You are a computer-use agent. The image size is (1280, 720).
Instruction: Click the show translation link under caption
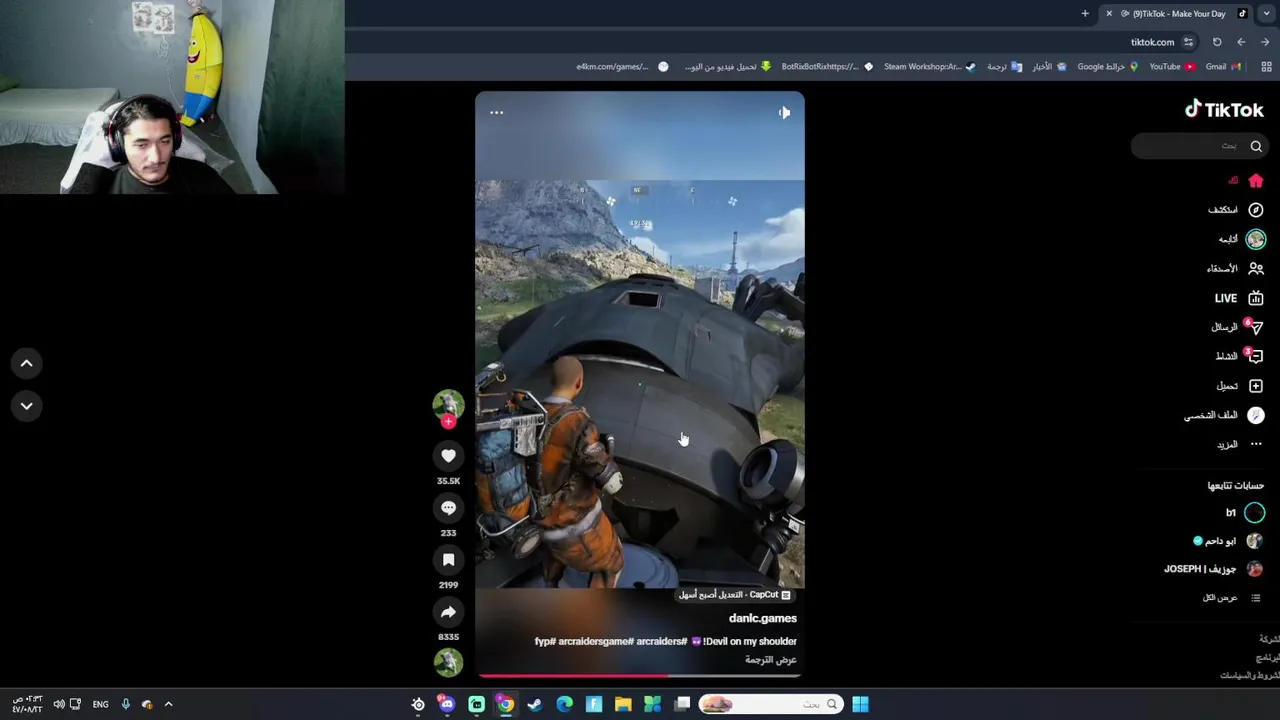[x=770, y=660]
